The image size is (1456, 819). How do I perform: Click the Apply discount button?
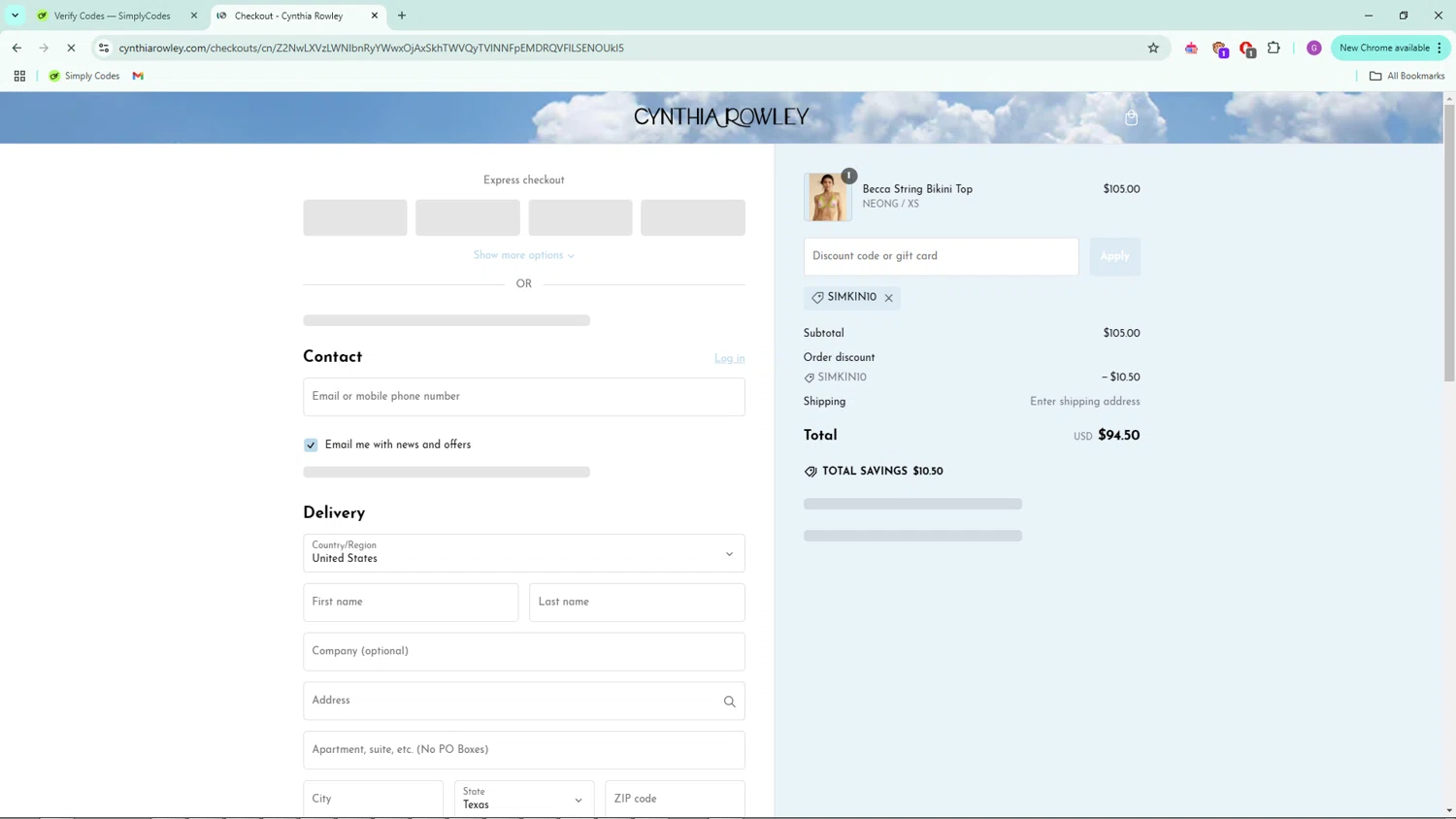1114,256
